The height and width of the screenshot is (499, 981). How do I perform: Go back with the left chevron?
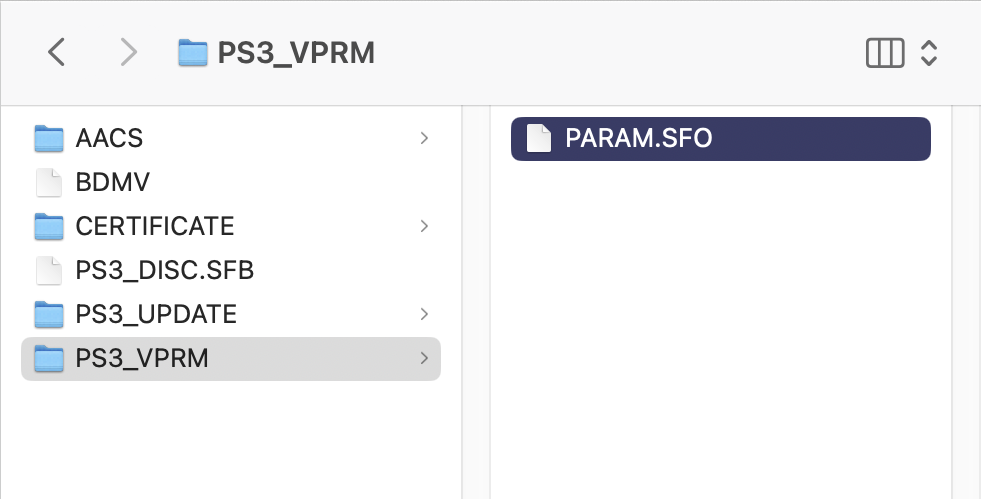coord(56,52)
